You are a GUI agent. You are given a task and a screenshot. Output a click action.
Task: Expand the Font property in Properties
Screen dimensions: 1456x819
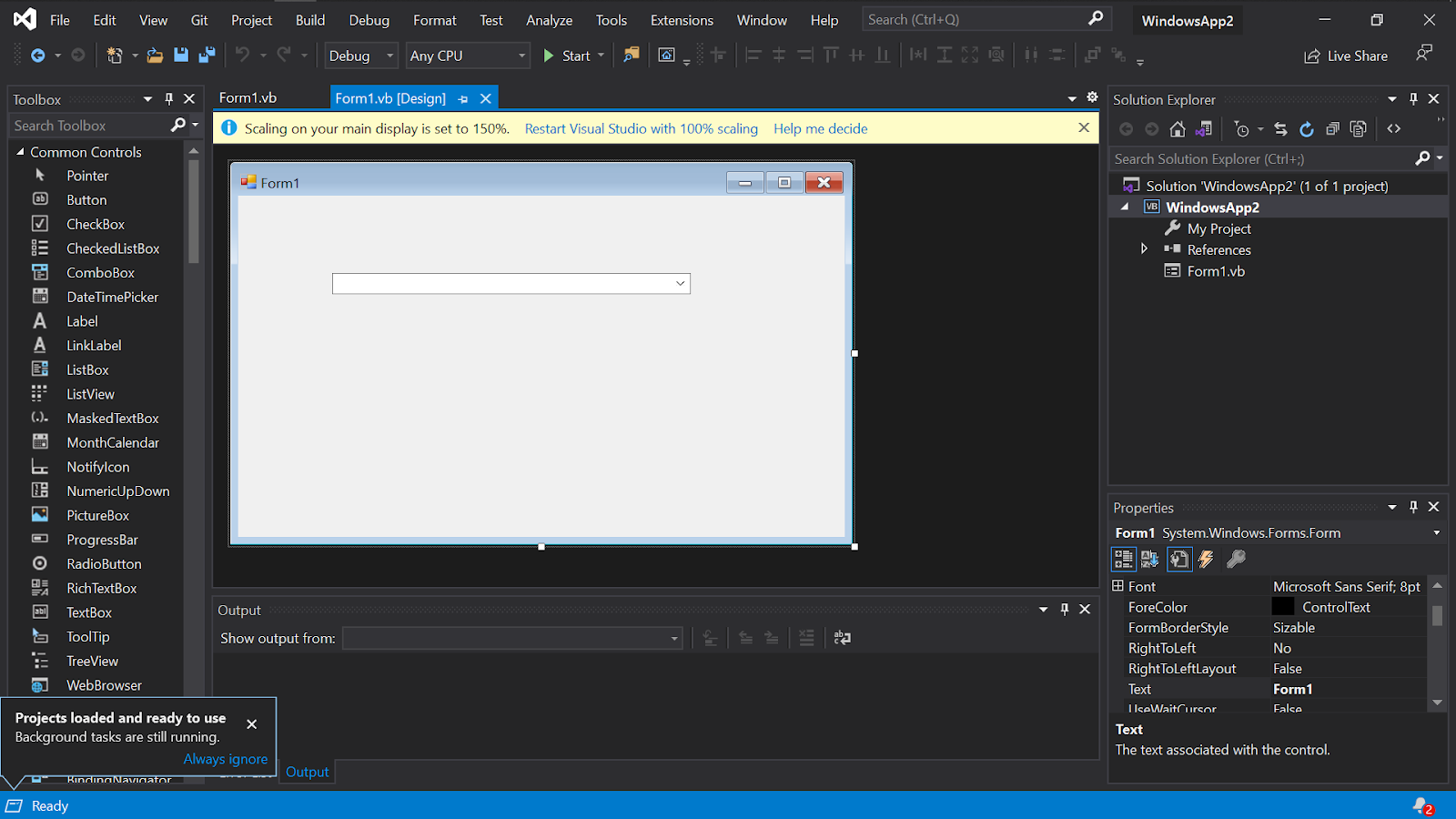click(1118, 586)
